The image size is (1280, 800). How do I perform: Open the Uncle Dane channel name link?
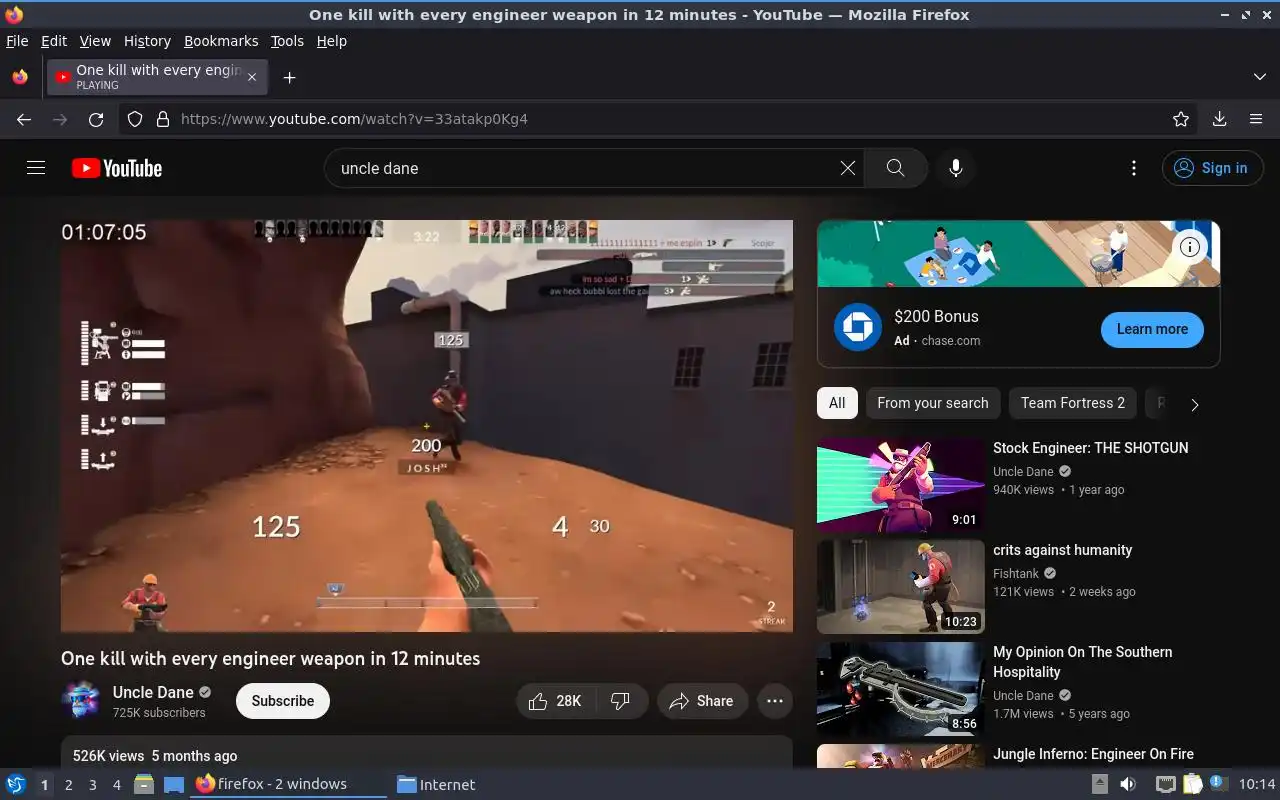153,692
